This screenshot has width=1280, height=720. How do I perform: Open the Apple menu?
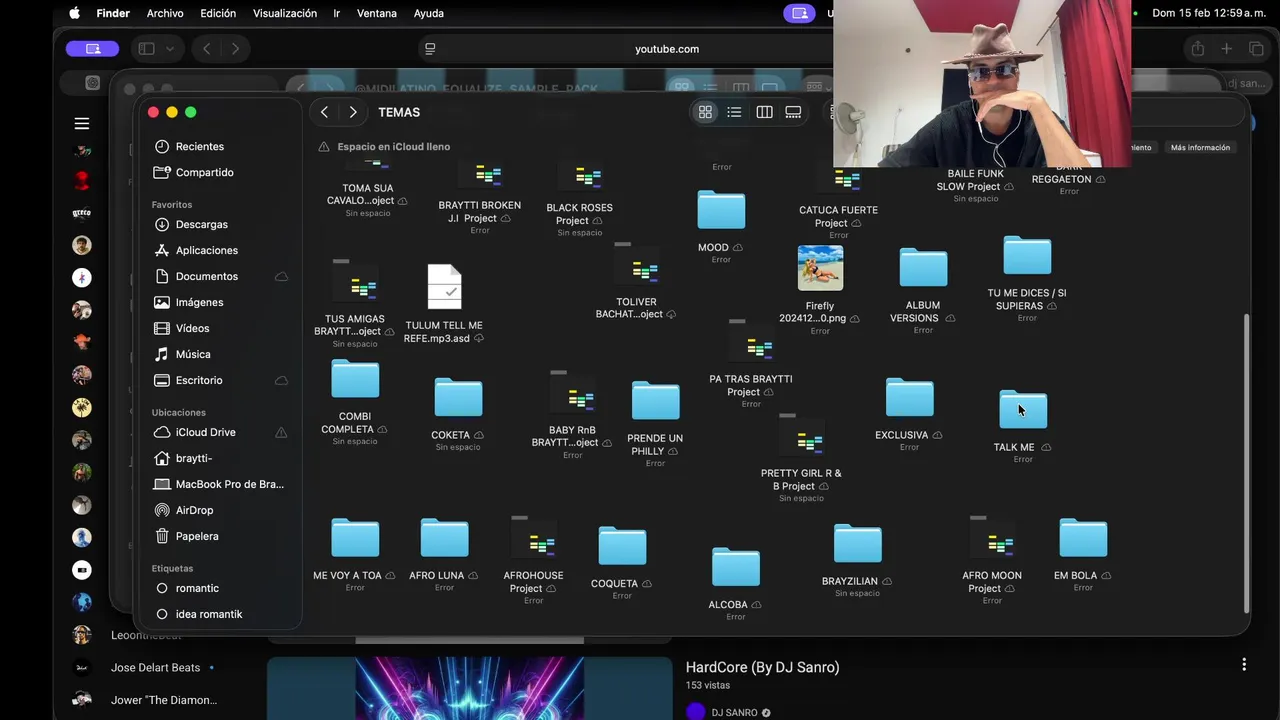point(74,13)
